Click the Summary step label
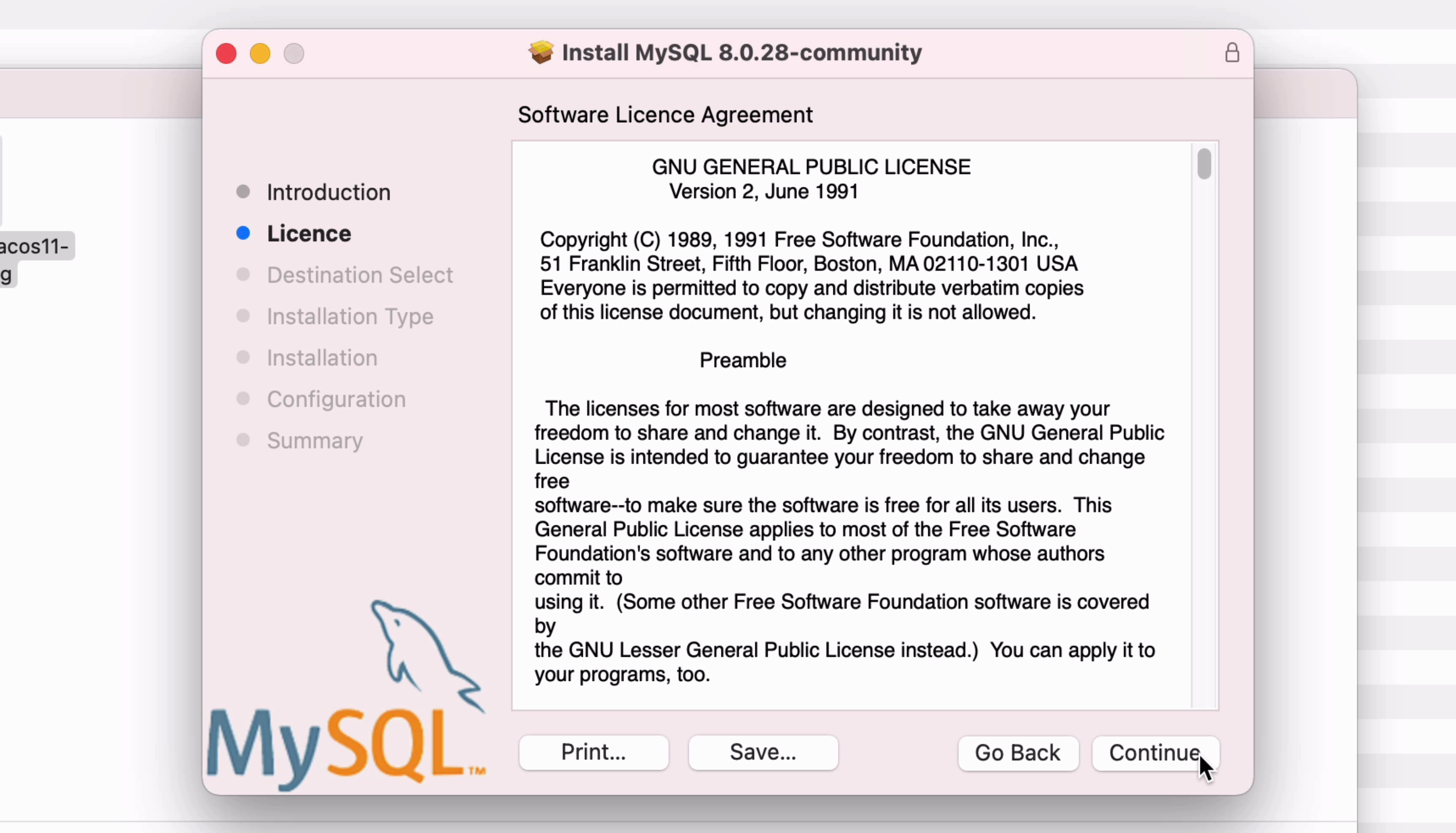This screenshot has width=1456, height=833. click(x=315, y=440)
